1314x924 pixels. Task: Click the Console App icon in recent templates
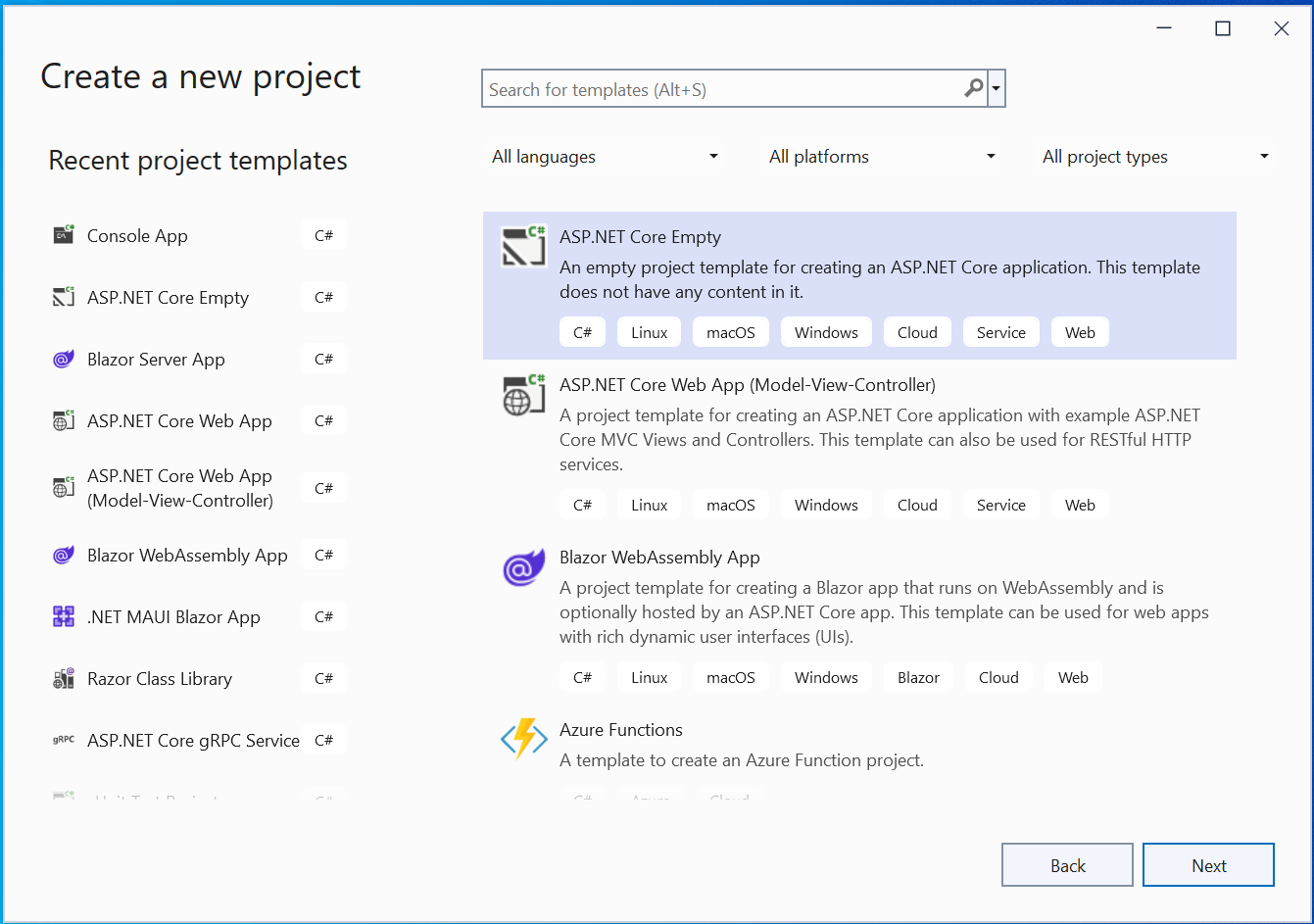pos(64,235)
